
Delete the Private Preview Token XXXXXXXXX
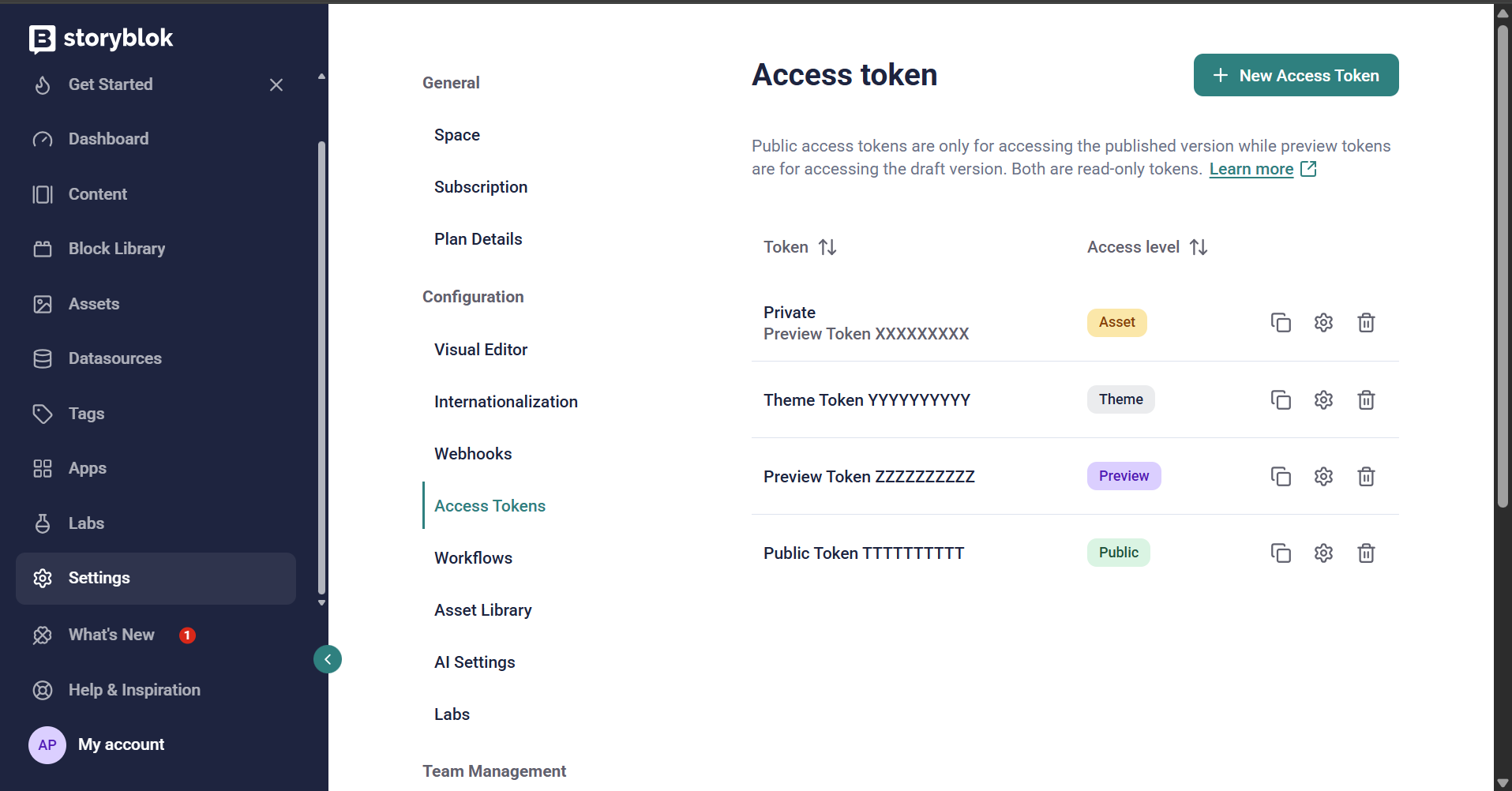(1366, 322)
